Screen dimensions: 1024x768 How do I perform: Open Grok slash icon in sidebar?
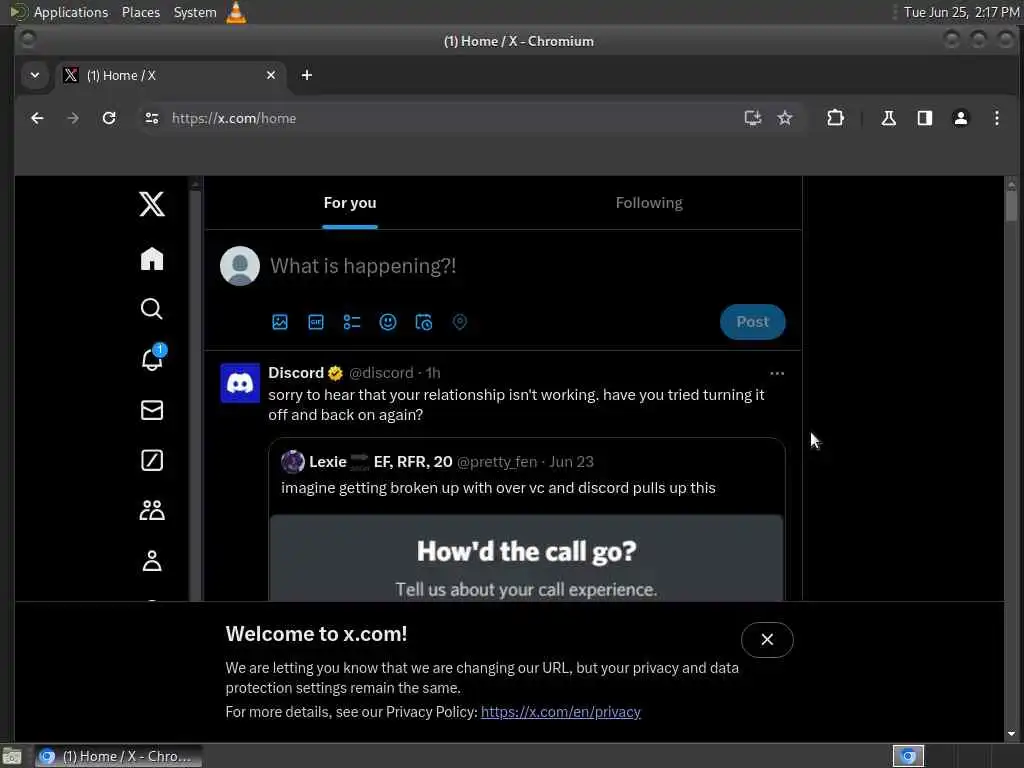coord(152,460)
